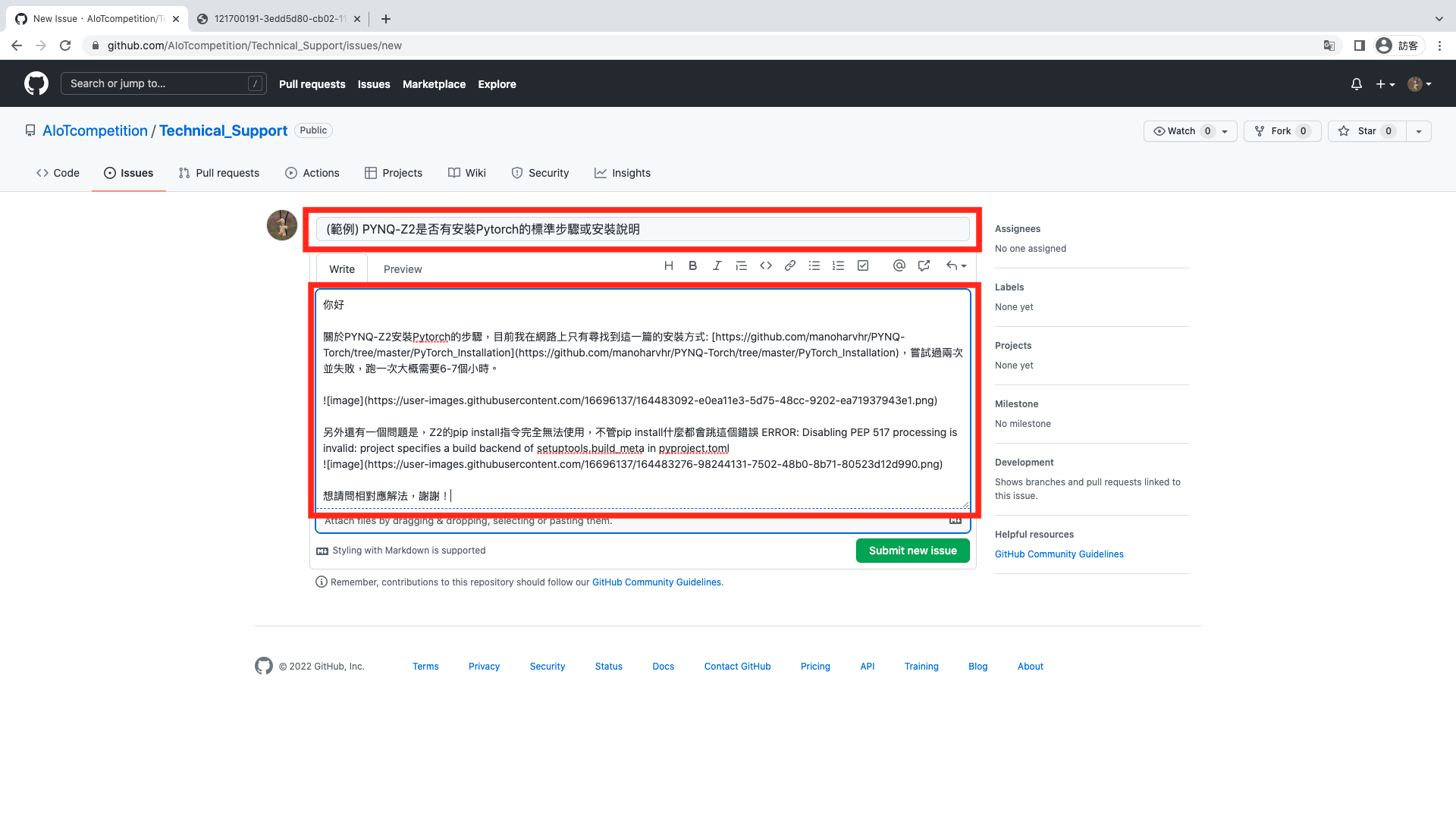Expand the saved replies menu
Viewport: 1456px width, 819px height.
click(955, 265)
